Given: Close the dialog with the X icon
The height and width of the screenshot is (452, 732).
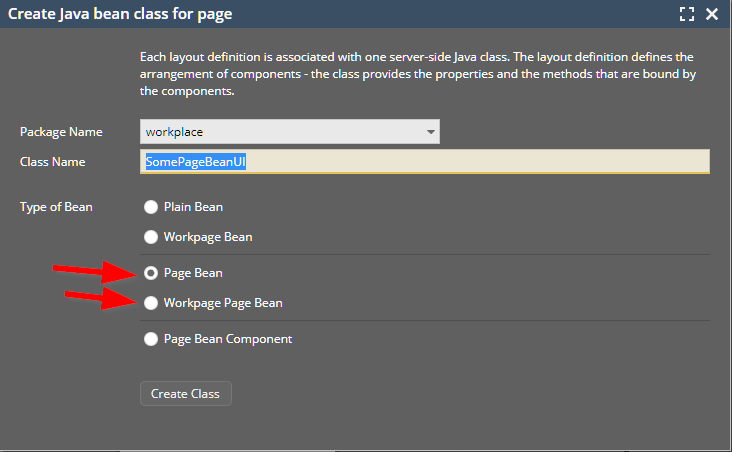Looking at the screenshot, I should coord(712,14).
